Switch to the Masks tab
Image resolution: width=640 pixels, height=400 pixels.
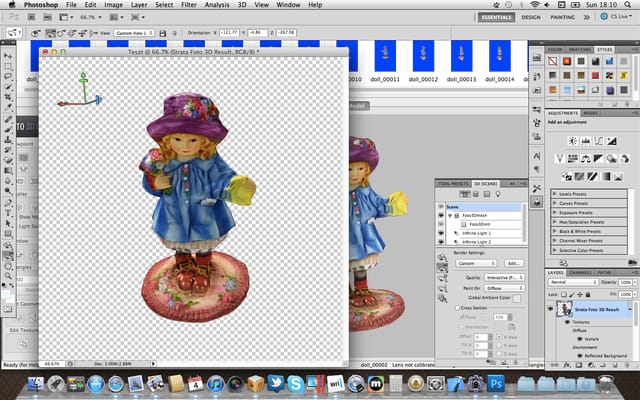[590, 113]
